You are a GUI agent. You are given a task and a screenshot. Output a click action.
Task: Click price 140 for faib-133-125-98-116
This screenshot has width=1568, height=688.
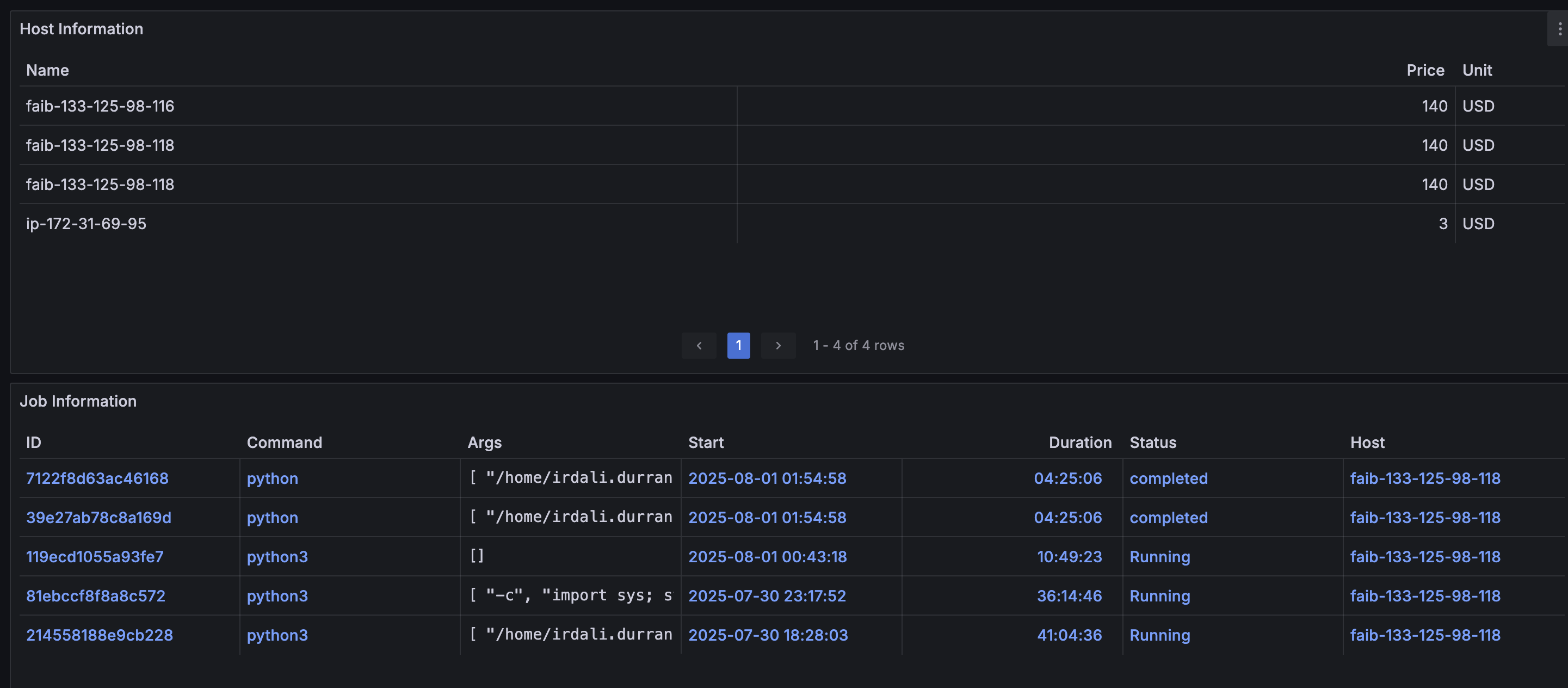click(x=1434, y=106)
